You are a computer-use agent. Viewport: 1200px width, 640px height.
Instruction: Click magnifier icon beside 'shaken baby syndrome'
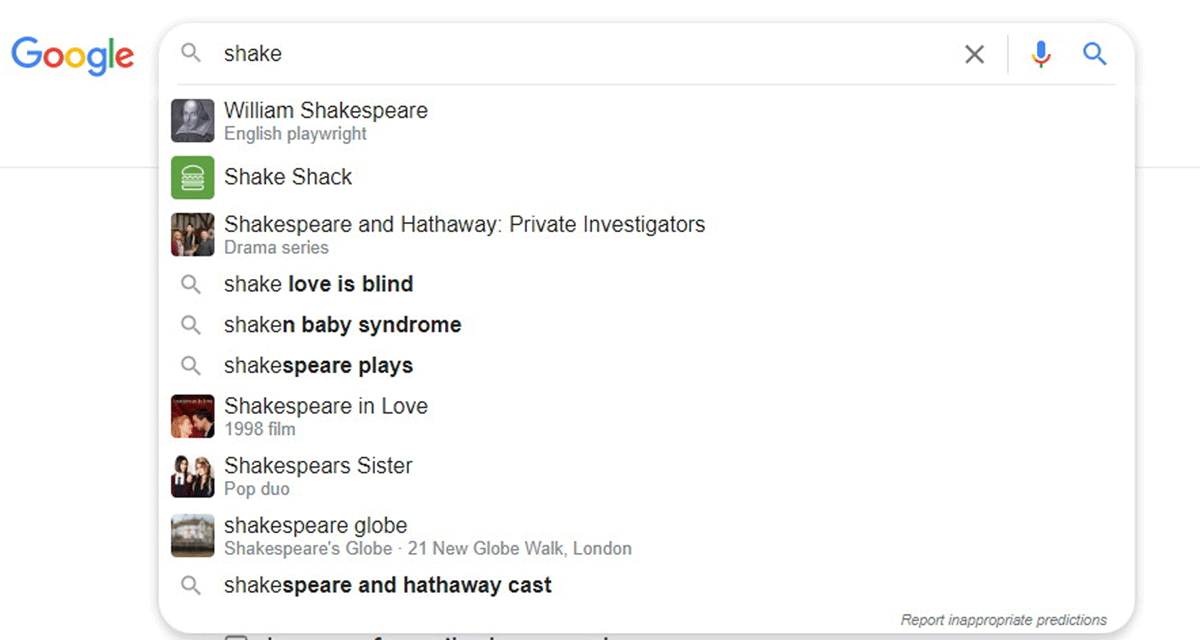point(191,325)
